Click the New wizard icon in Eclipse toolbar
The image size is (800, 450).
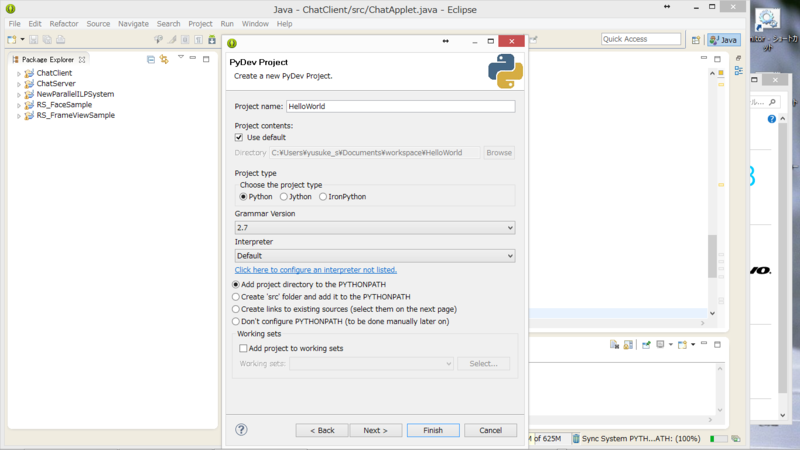click(12, 39)
